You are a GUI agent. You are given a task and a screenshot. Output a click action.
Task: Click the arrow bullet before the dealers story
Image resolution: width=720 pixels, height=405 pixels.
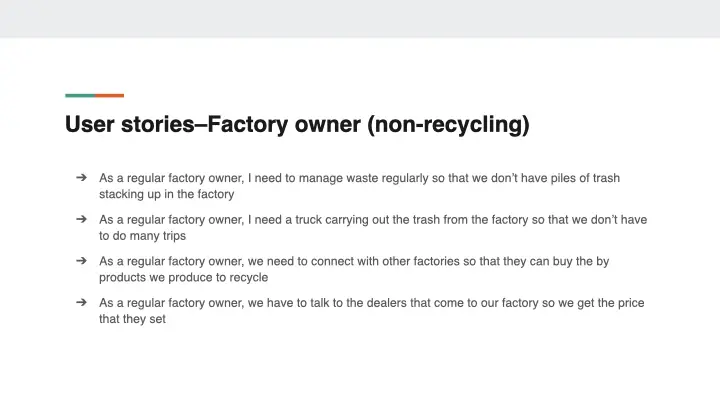pyautogui.click(x=81, y=302)
